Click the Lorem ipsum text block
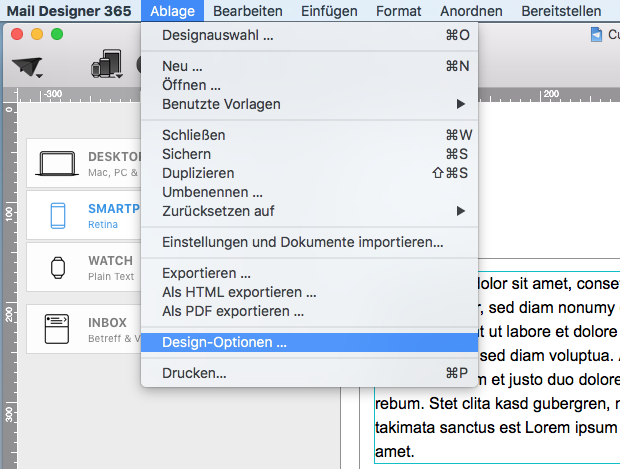The image size is (620, 469). (x=497, y=367)
